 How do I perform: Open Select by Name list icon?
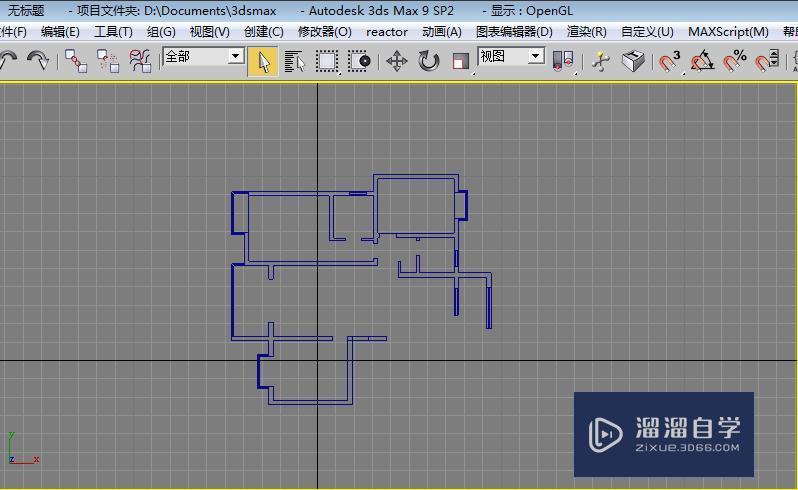pos(294,62)
